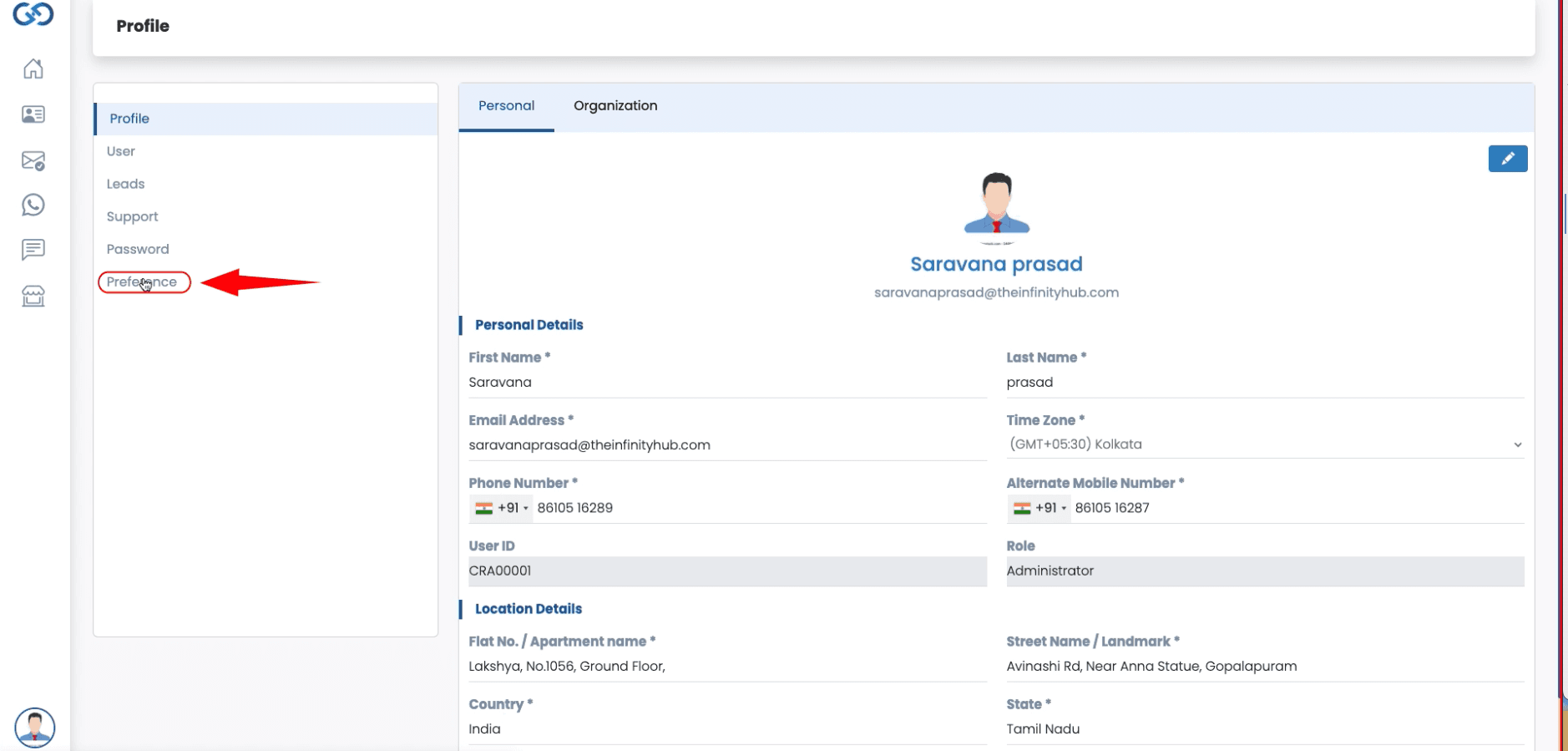1568x751 pixels.
Task: Open the Leads settings section
Action: point(125,184)
